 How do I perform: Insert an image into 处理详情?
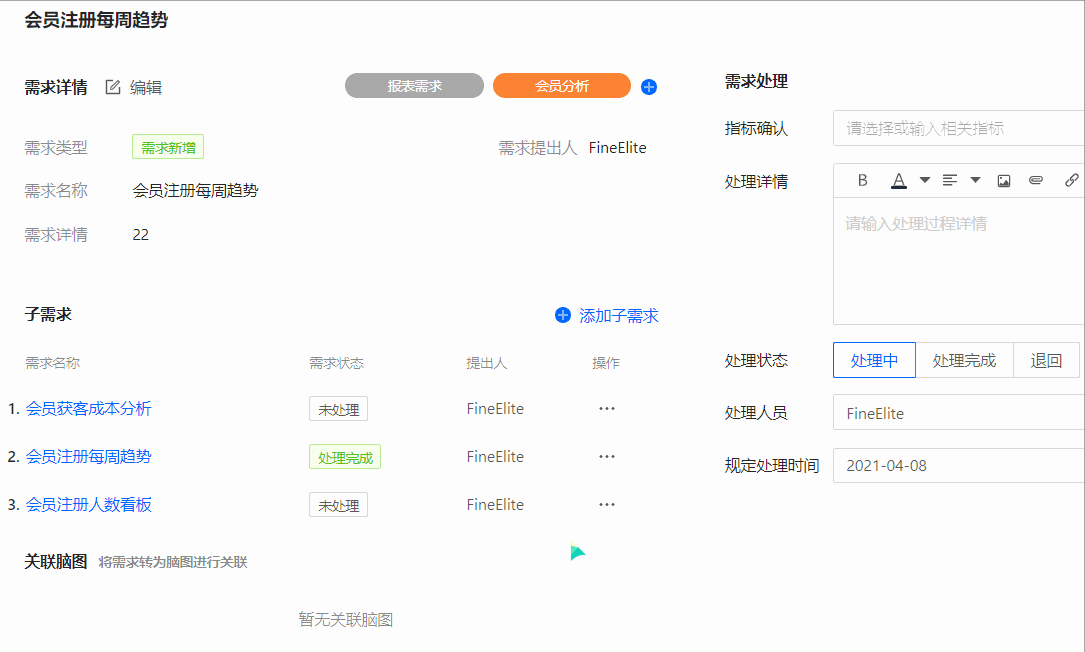point(1003,180)
